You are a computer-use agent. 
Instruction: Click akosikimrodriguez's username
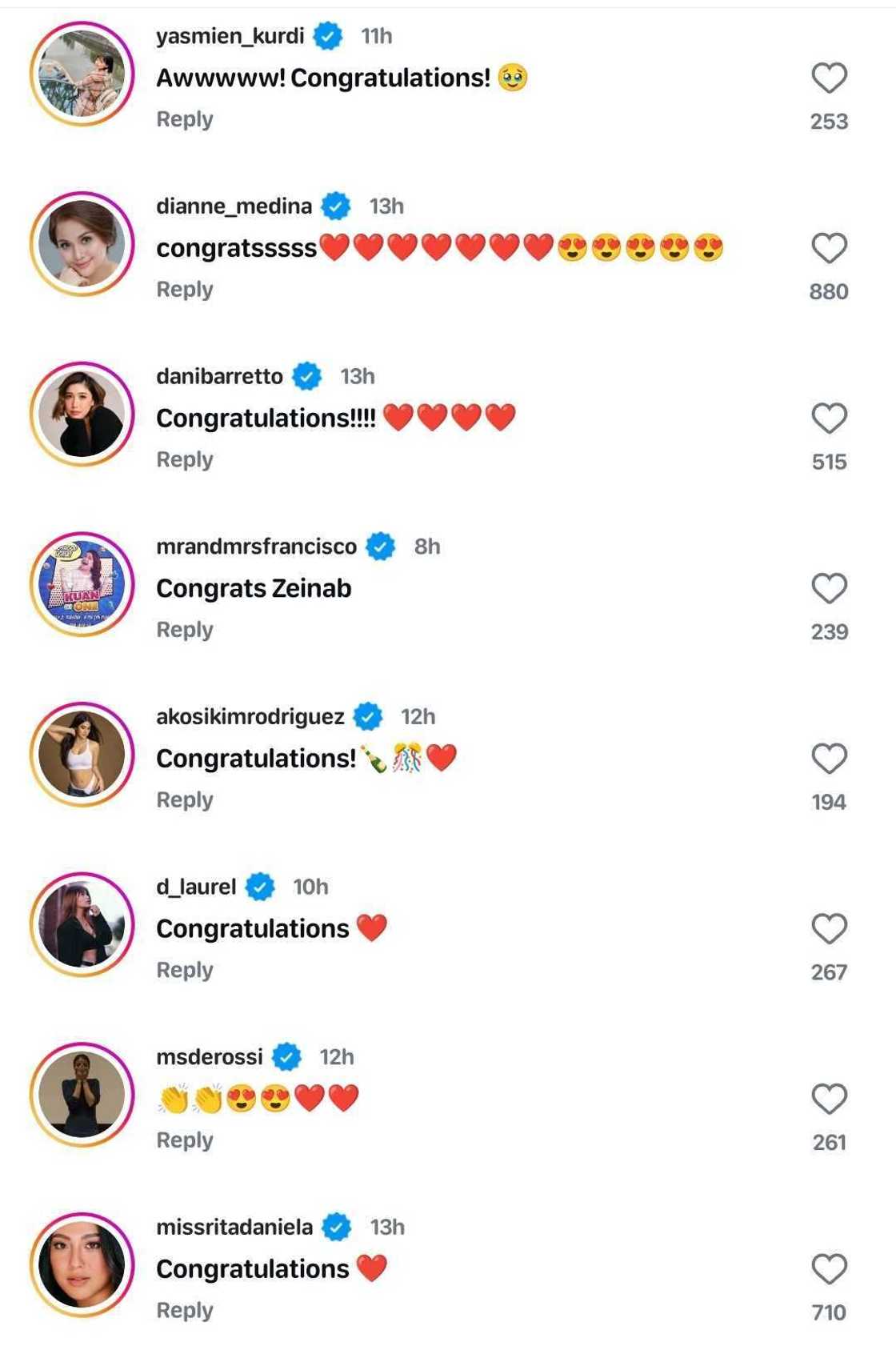click(x=250, y=716)
